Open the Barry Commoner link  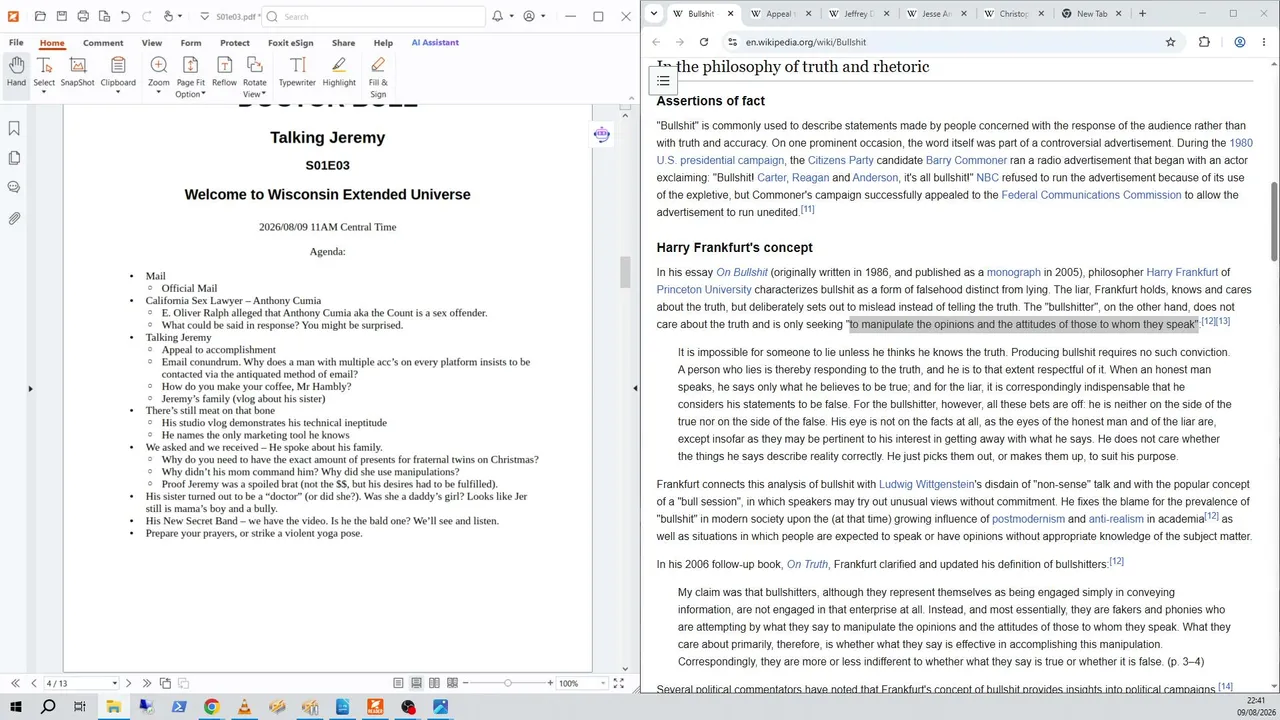point(966,160)
